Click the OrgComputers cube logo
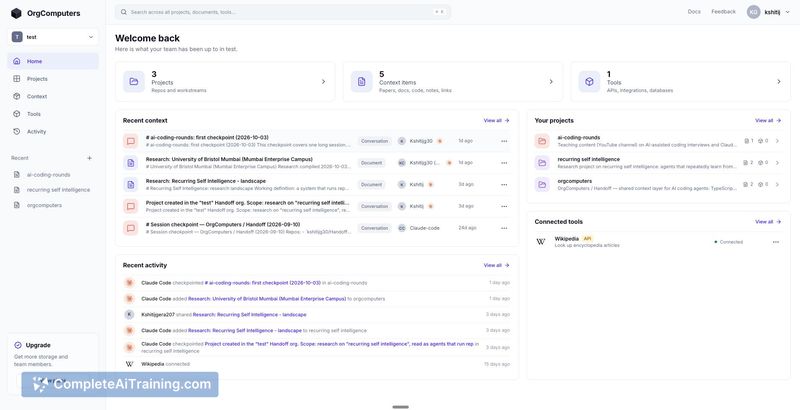 (16, 13)
